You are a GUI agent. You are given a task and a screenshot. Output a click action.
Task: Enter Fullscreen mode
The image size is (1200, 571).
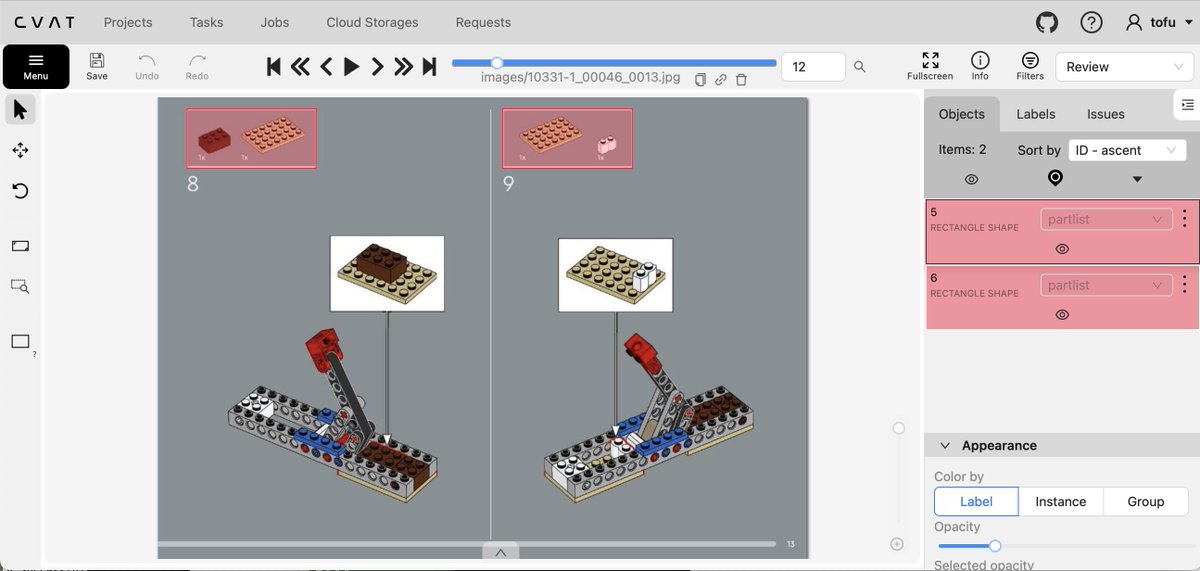point(930,66)
